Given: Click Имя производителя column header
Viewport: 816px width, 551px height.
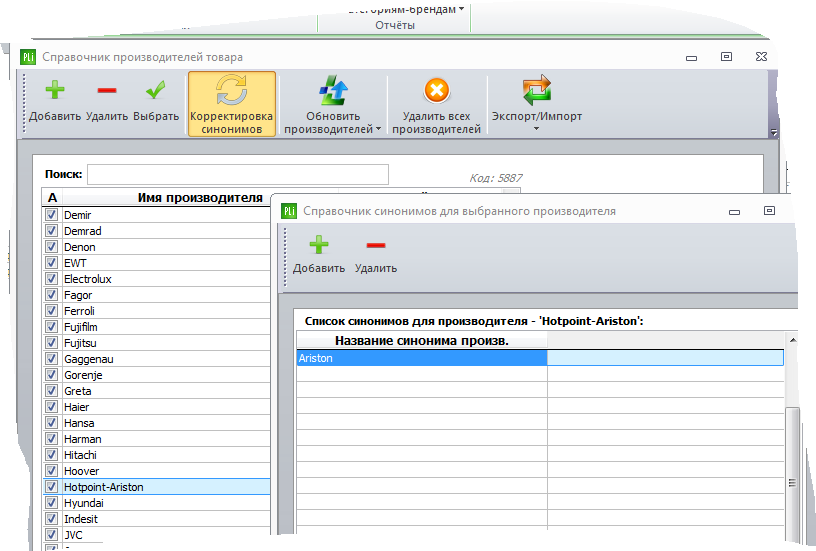Looking at the screenshot, I should tap(200, 198).
